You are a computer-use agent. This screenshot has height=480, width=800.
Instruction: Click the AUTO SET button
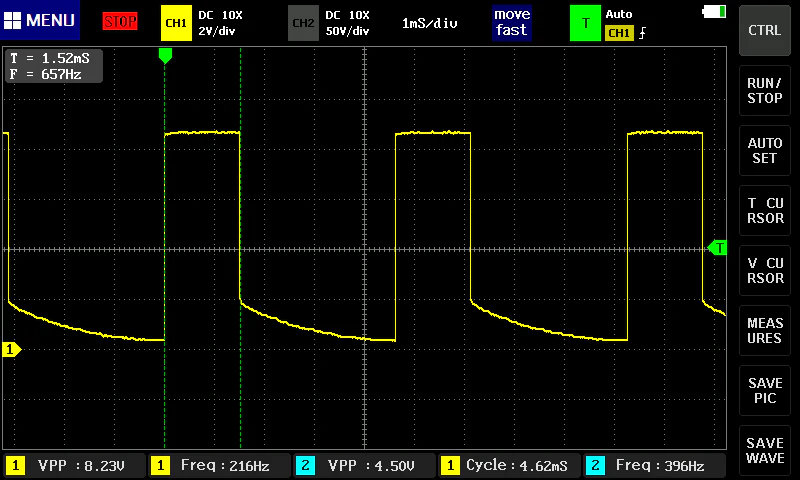[x=764, y=151]
